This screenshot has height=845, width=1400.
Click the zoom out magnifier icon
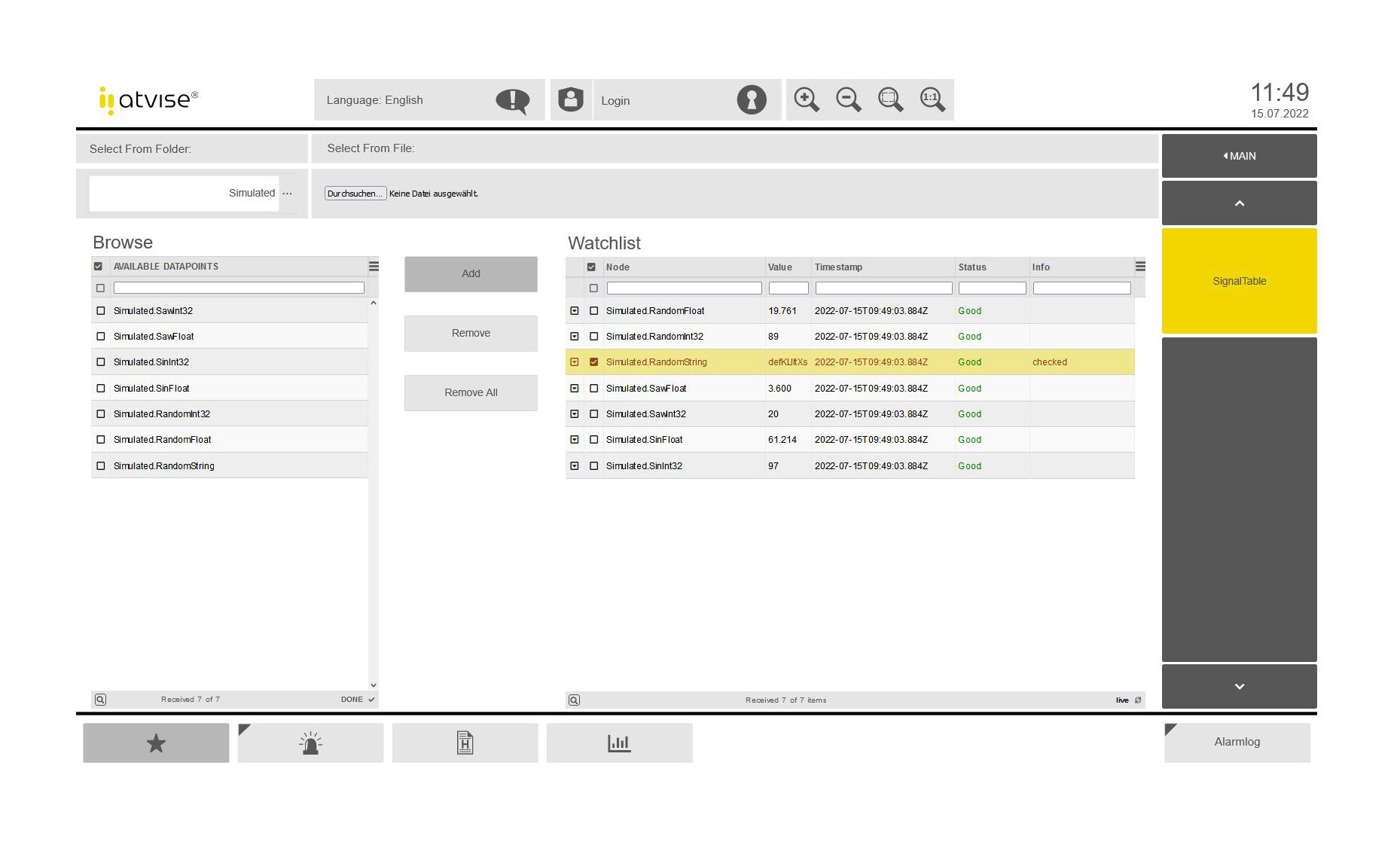pos(848,99)
